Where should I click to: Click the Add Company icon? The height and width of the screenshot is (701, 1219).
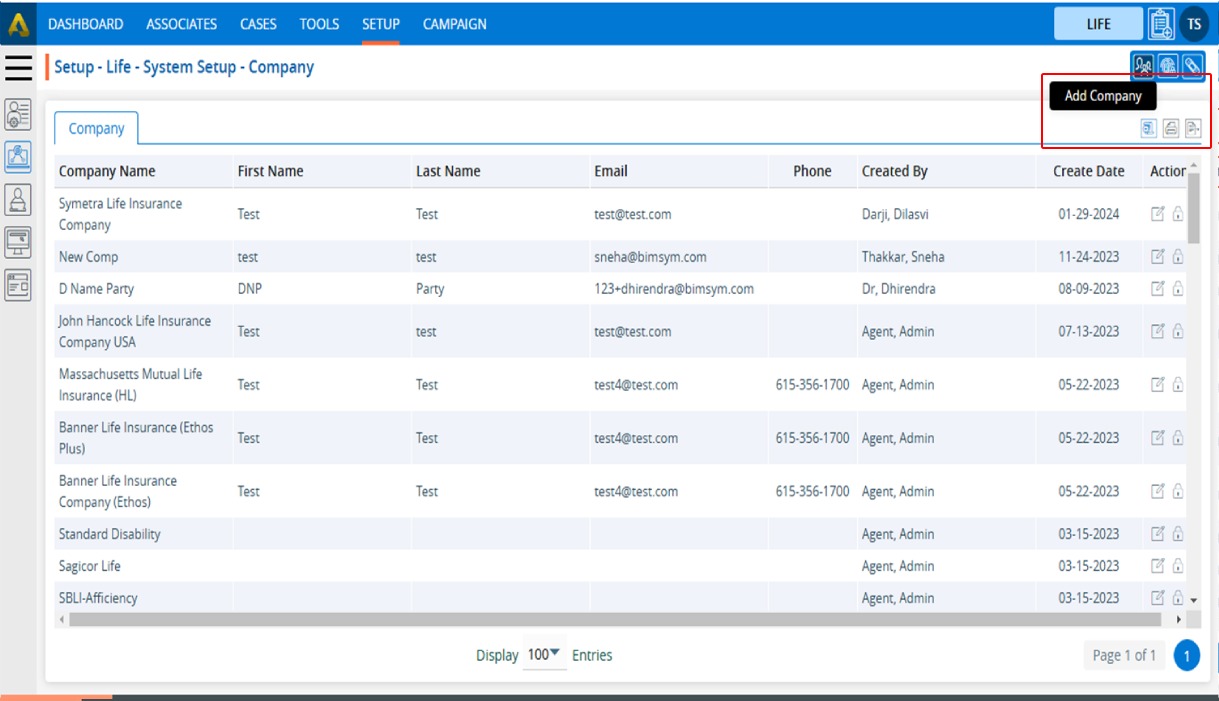pos(1148,128)
